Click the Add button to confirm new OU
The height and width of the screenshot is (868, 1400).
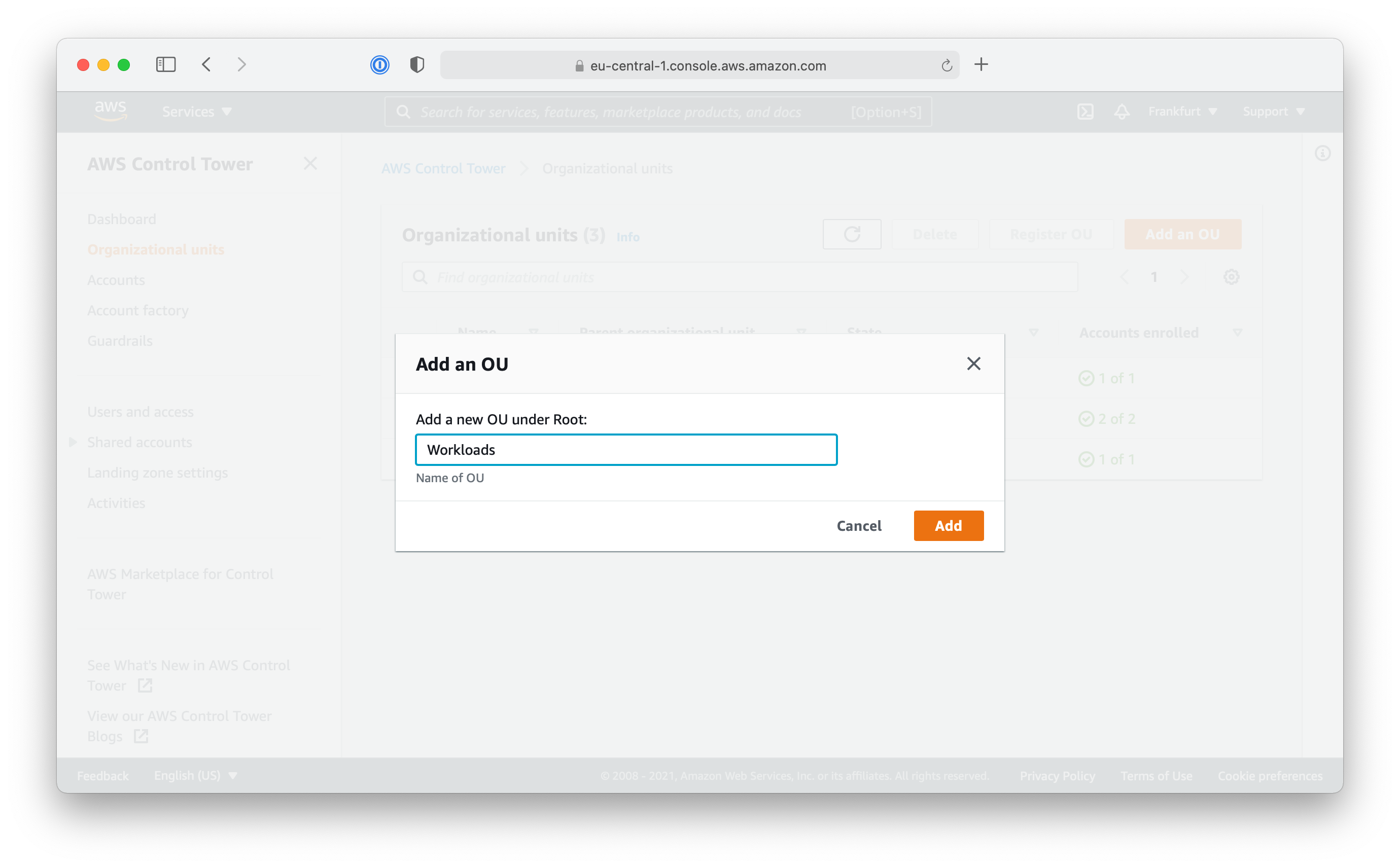(948, 525)
